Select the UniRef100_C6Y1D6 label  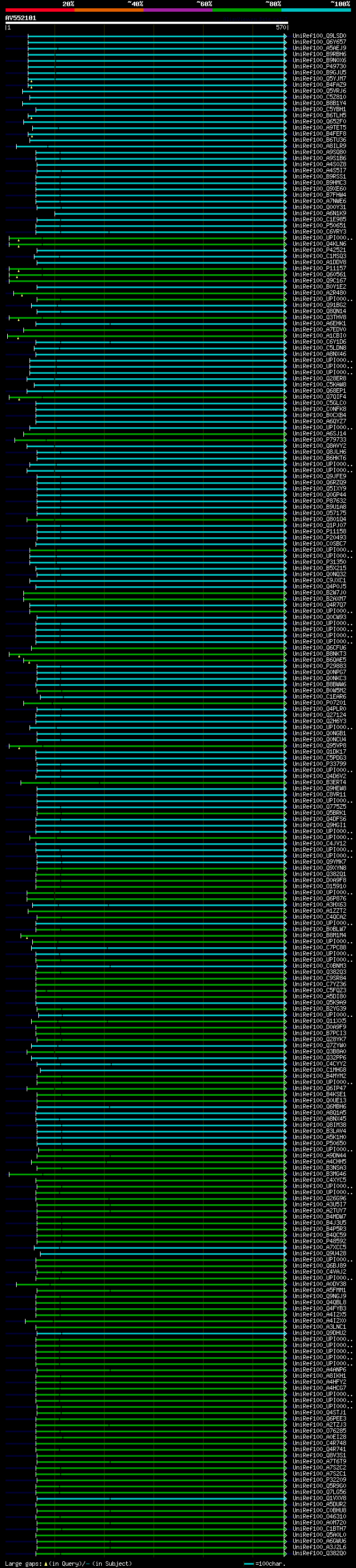pyautogui.click(x=319, y=342)
